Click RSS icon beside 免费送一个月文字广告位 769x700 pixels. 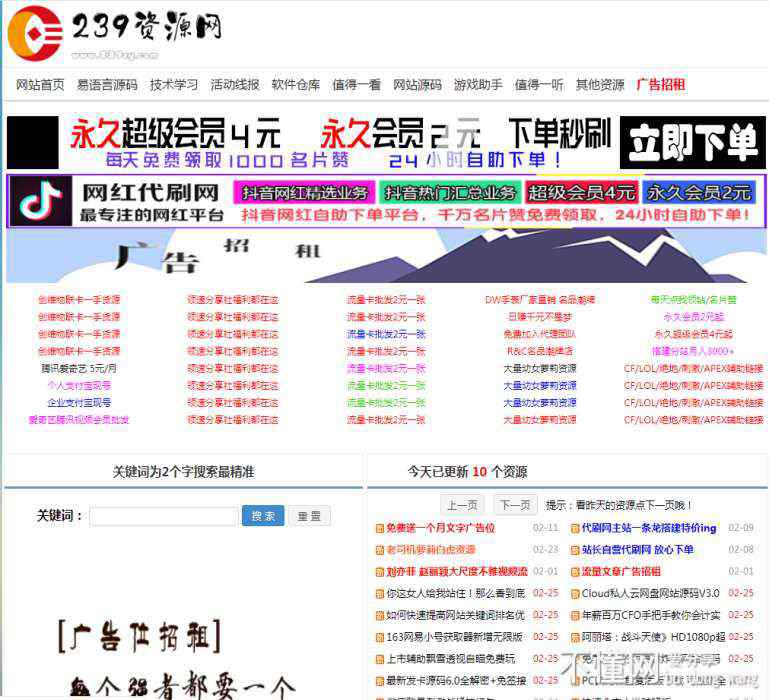tap(380, 528)
